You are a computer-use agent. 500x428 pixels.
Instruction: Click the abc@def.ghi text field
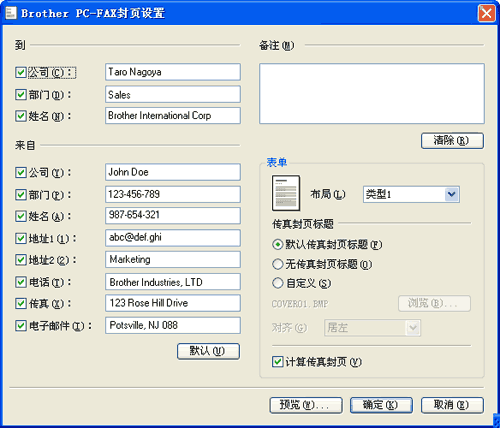point(173,237)
